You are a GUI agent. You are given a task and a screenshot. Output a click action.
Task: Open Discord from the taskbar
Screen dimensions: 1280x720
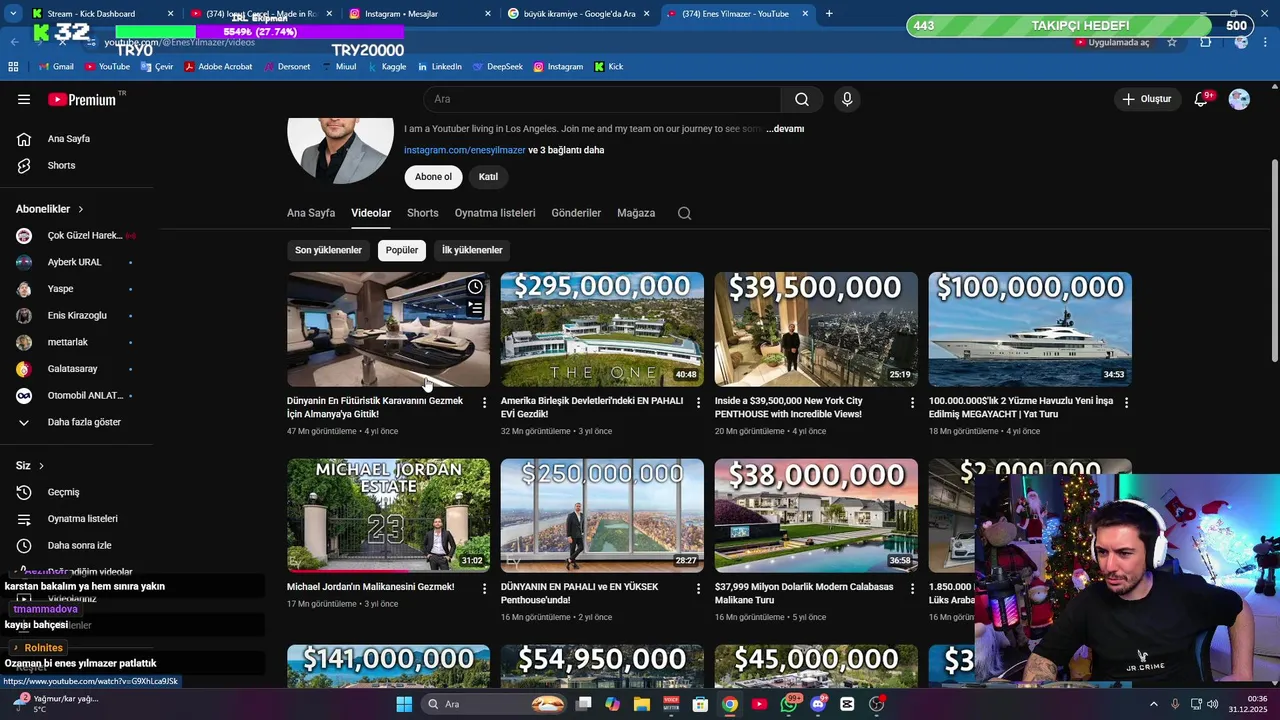[819, 704]
